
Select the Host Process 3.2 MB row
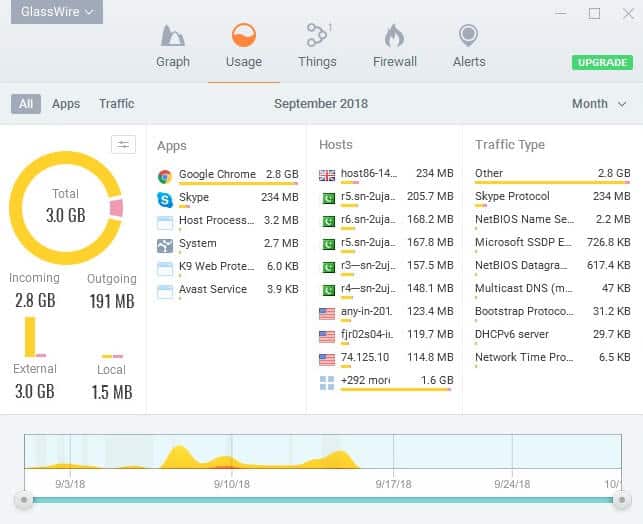point(228,222)
